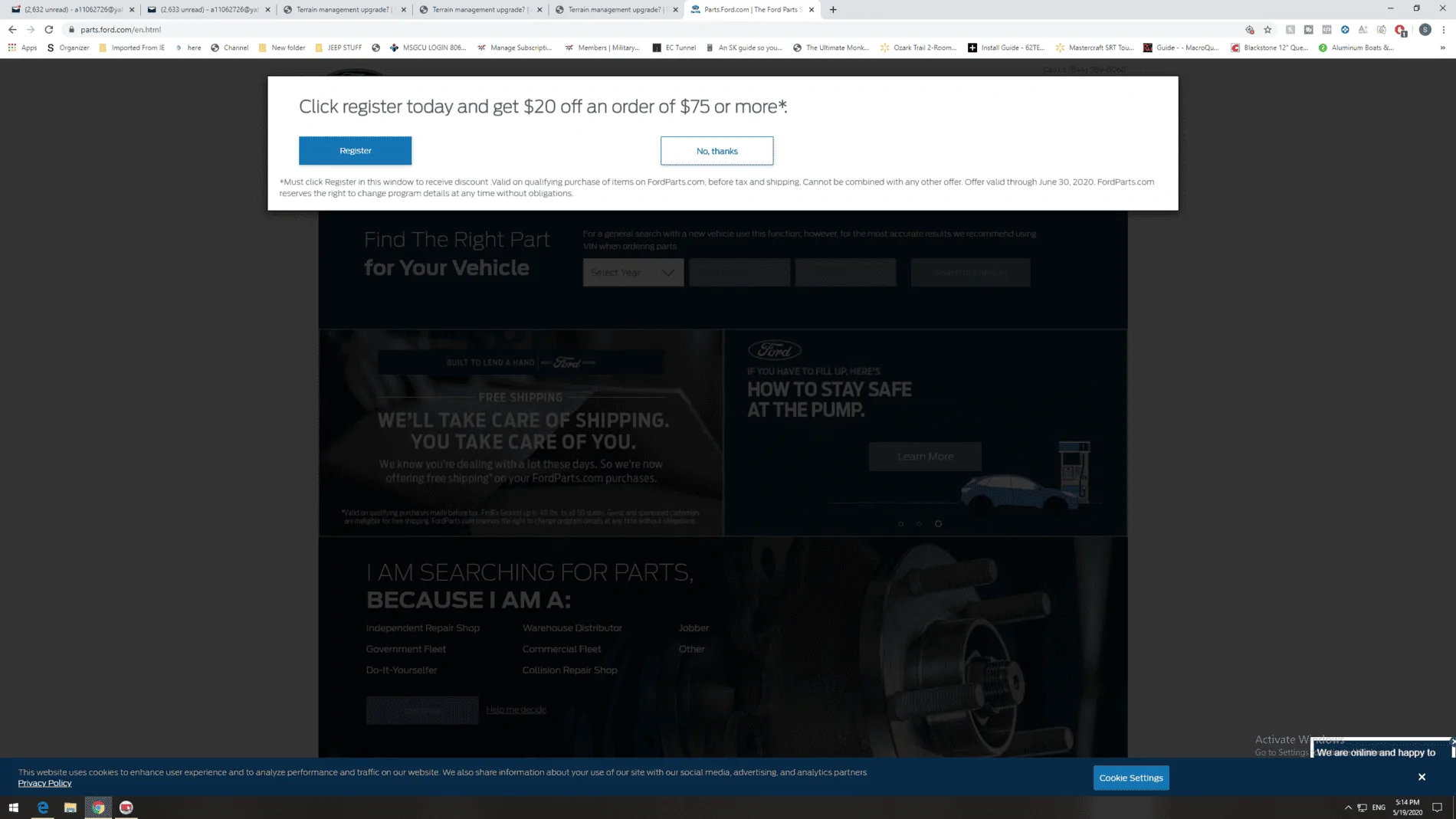Select the first carousel dot
The width and height of the screenshot is (1456, 819).
(900, 524)
